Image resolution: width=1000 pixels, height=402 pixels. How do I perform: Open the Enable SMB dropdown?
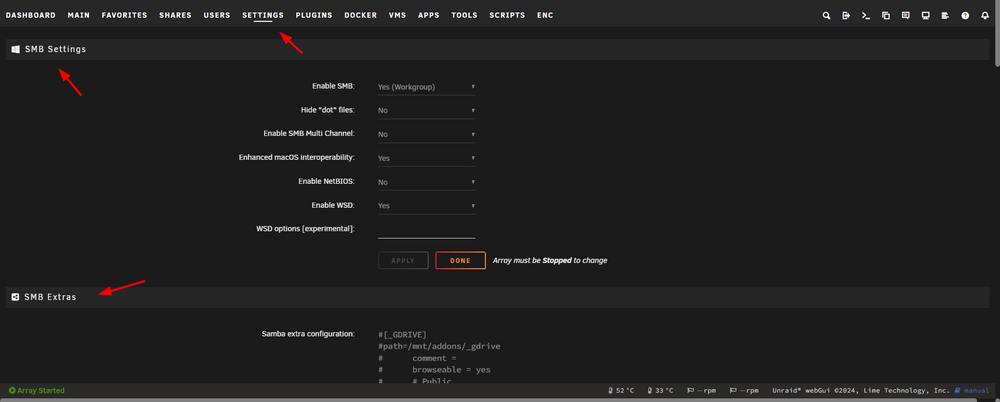(x=427, y=87)
